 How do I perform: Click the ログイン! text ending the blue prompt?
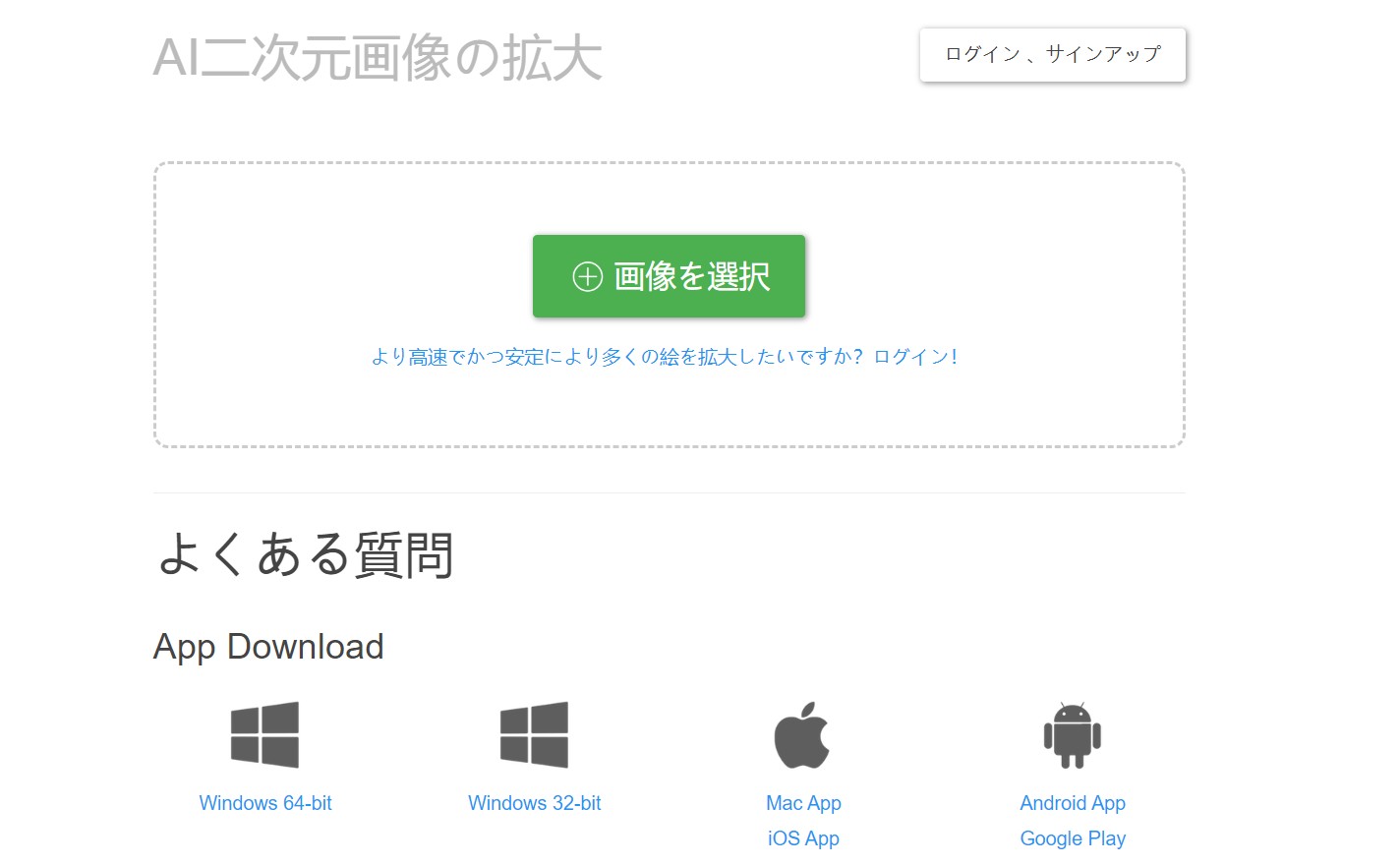pyautogui.click(x=915, y=357)
